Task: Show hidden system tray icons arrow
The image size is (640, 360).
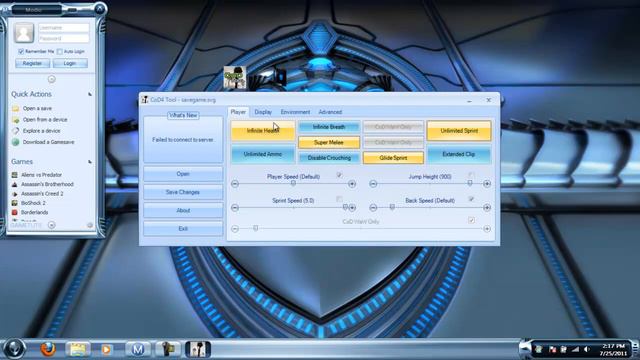Action: click(525, 348)
